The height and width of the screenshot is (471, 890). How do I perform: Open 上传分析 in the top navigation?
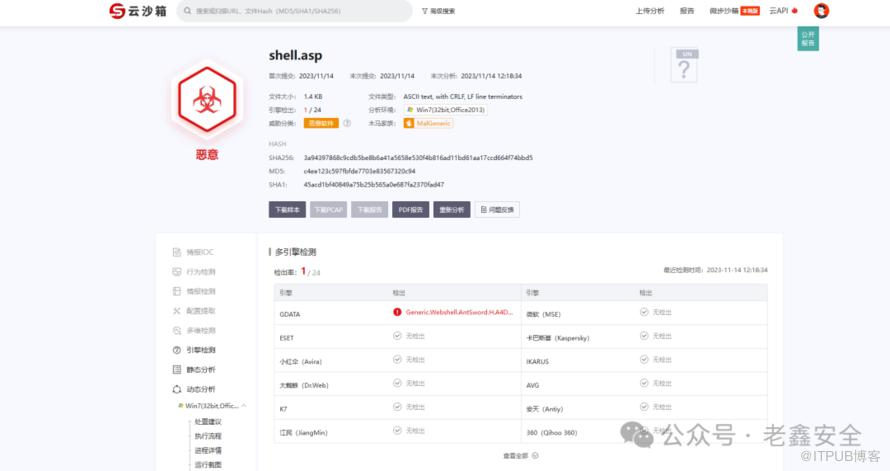(x=649, y=11)
